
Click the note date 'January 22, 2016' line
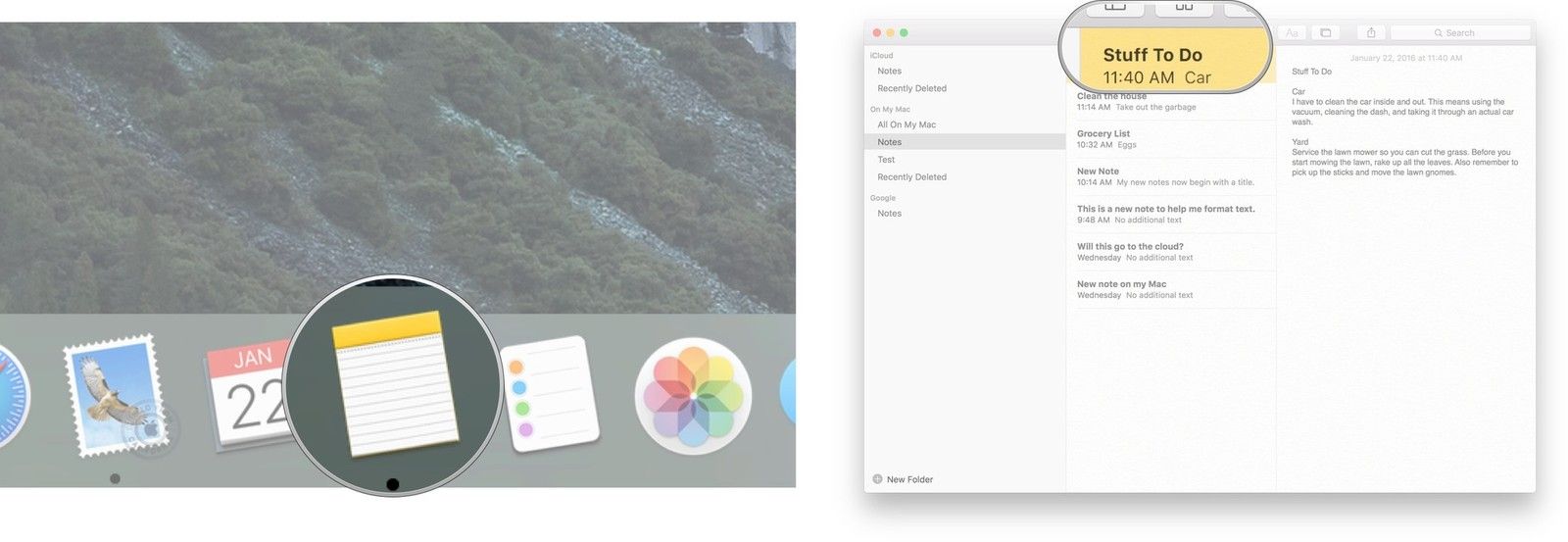point(1405,58)
